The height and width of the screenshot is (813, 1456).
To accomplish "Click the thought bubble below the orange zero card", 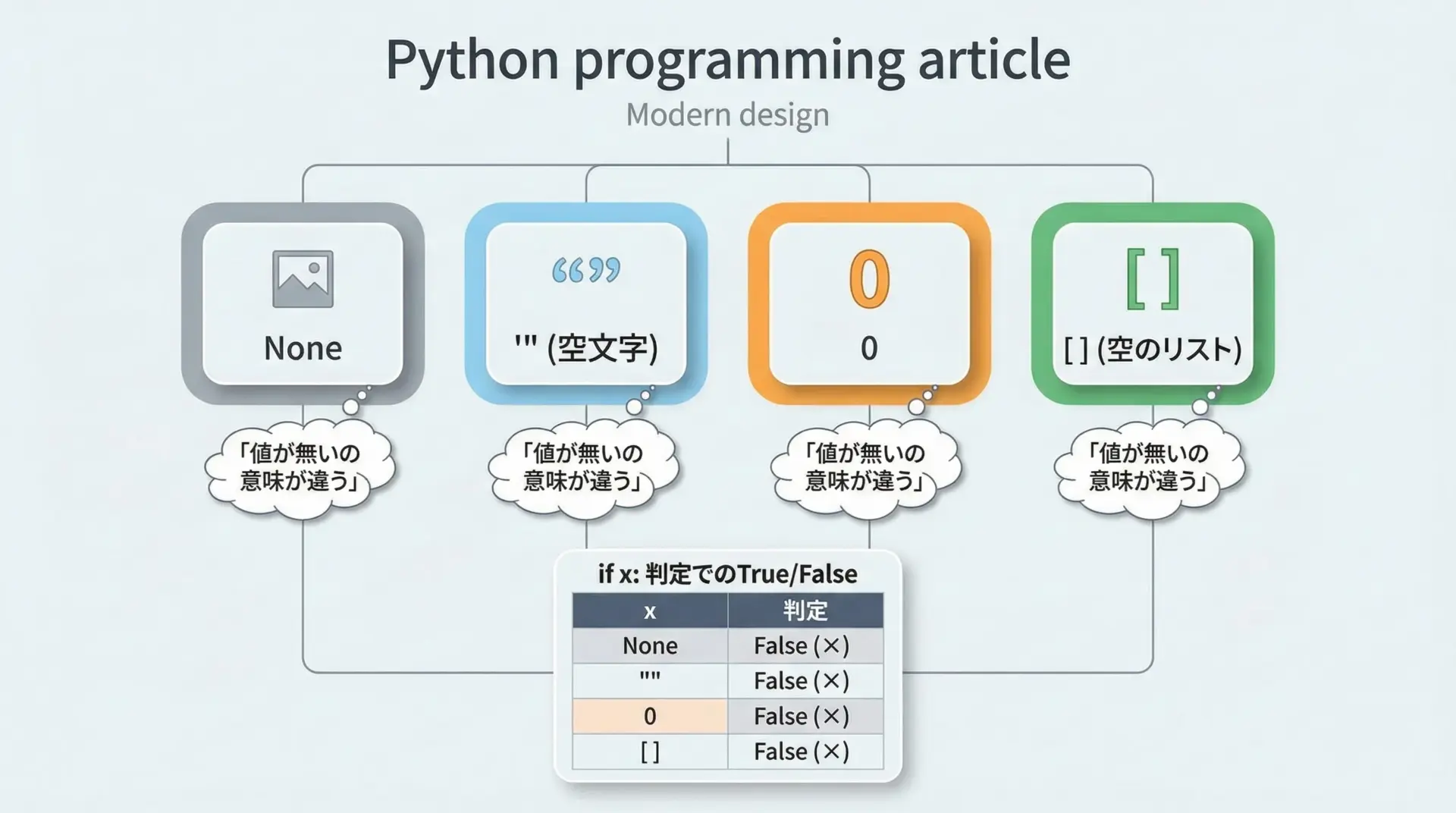I will click(x=866, y=467).
